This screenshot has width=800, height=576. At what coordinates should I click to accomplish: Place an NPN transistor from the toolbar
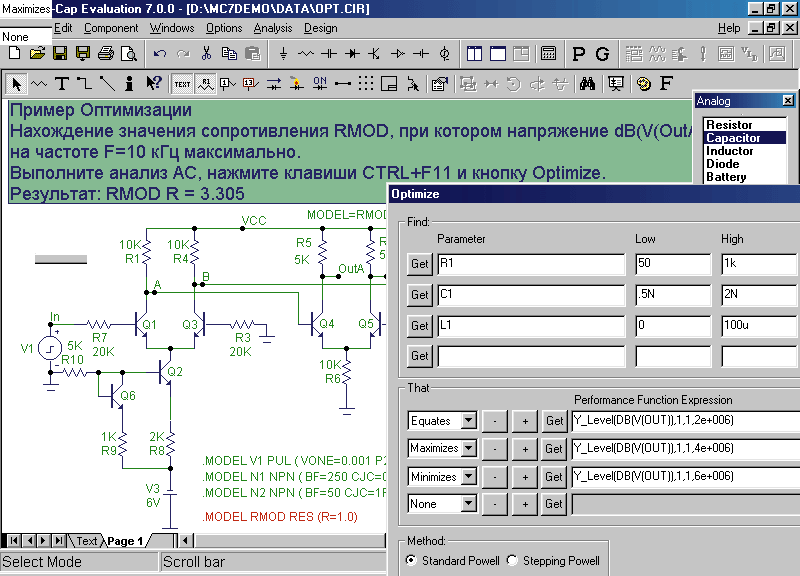375,54
